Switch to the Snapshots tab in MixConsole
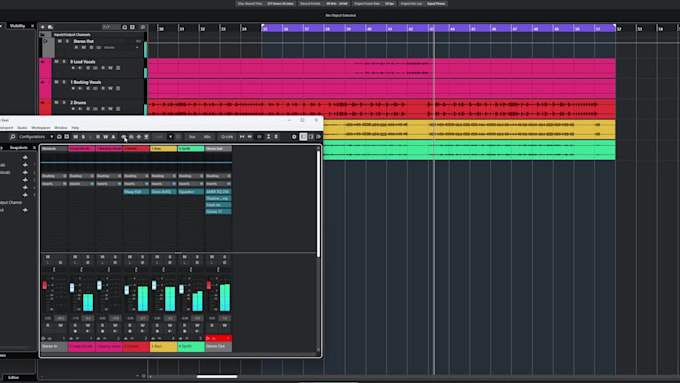Viewport: 680px width, 383px height. 19,147
